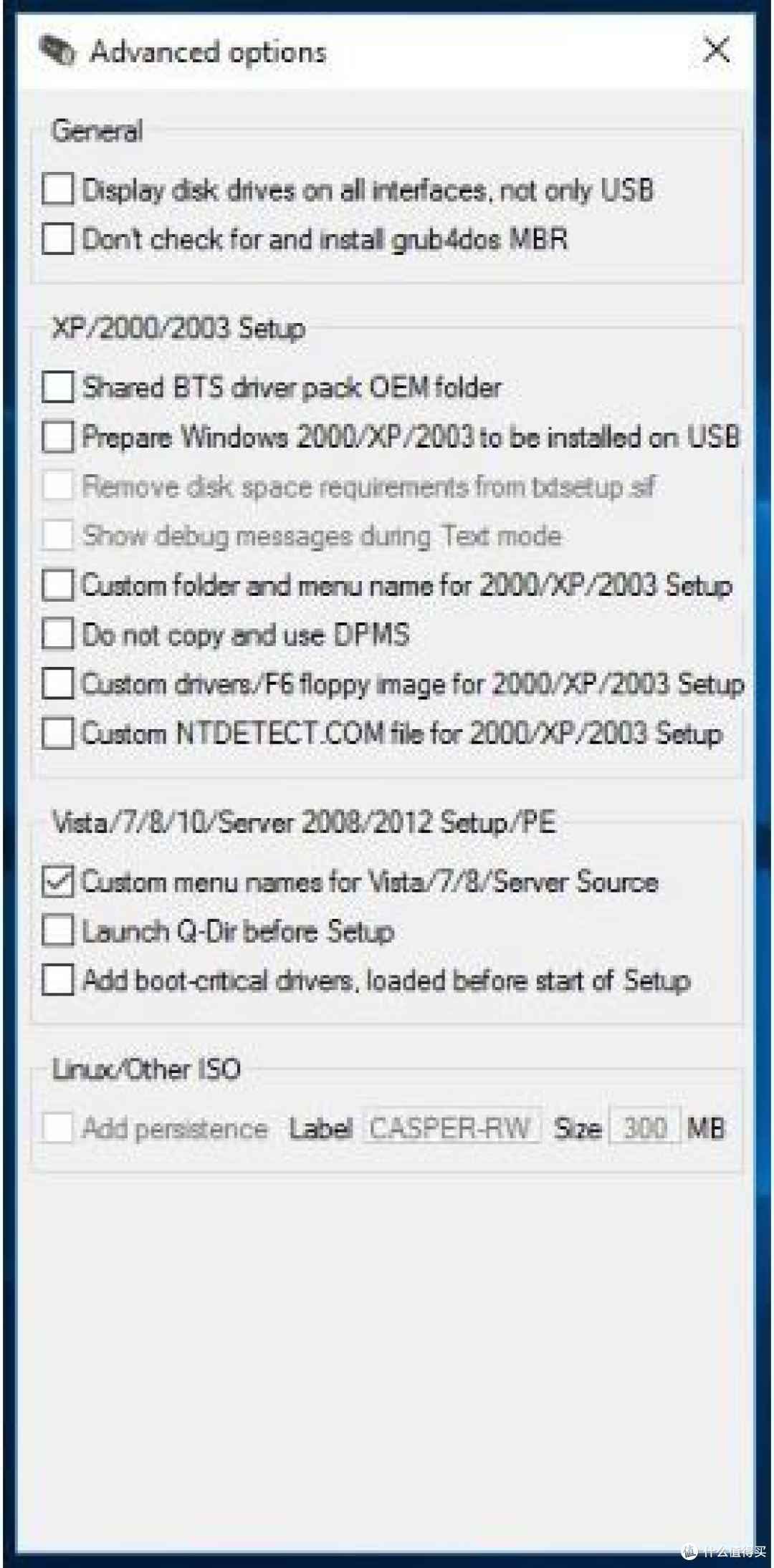Click the Advanced options window title text
Viewport: 774px width, 1568px height.
point(209,53)
